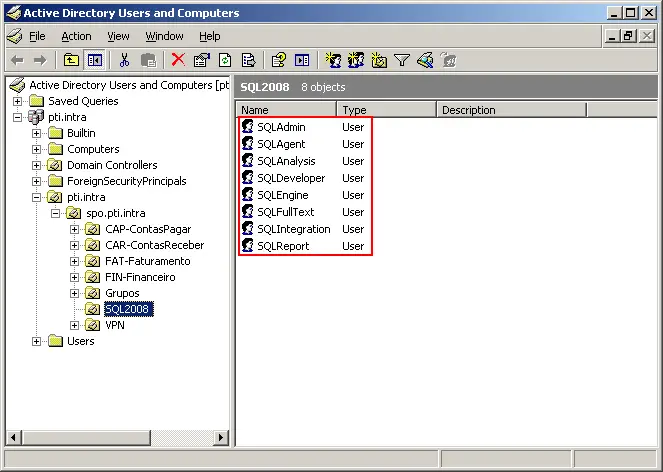Viewport: 663px width, 472px height.
Task: Click the MMC icon left of File menu
Action: point(15,36)
